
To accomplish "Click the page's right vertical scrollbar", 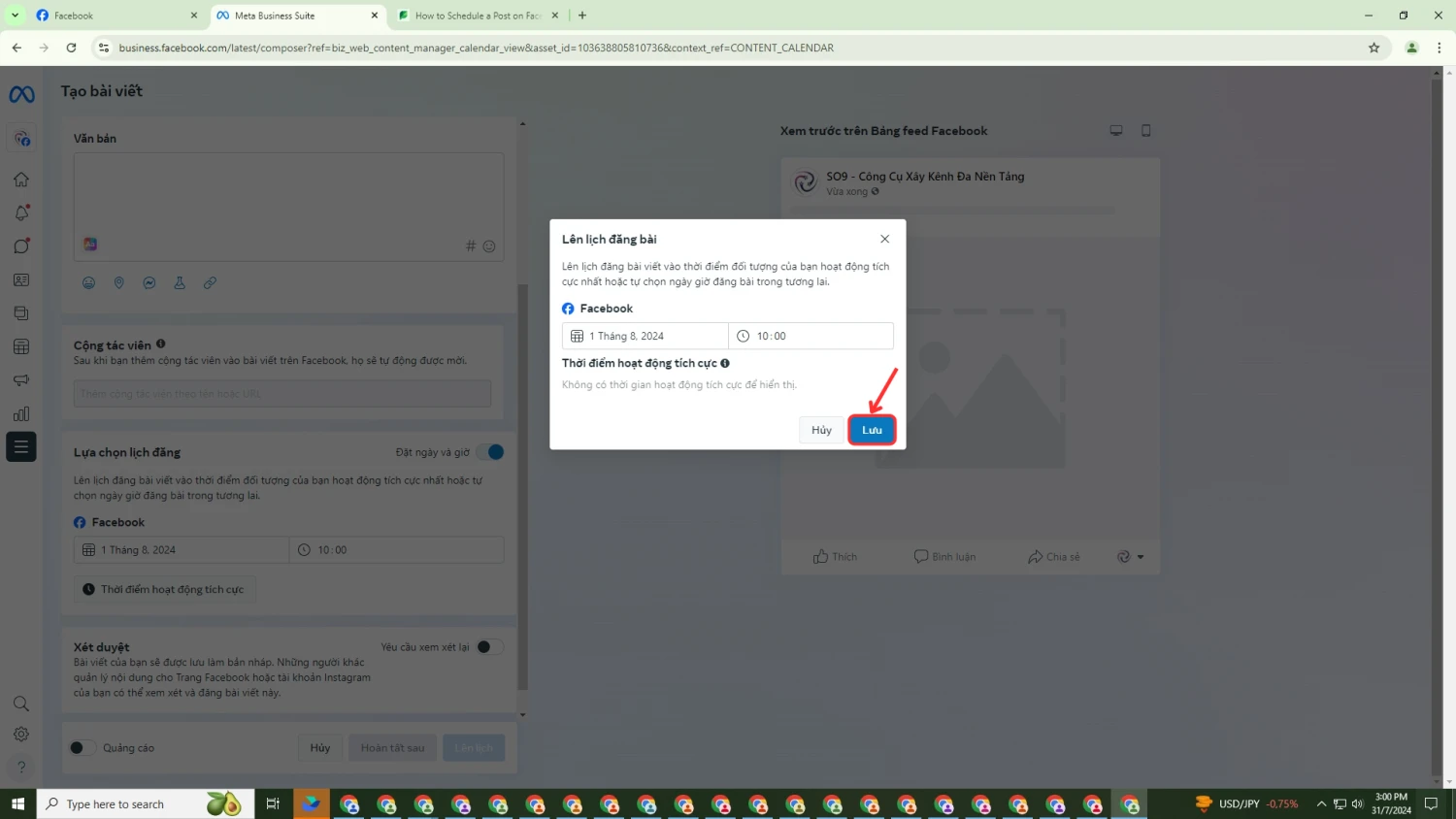I will click(x=1437, y=427).
